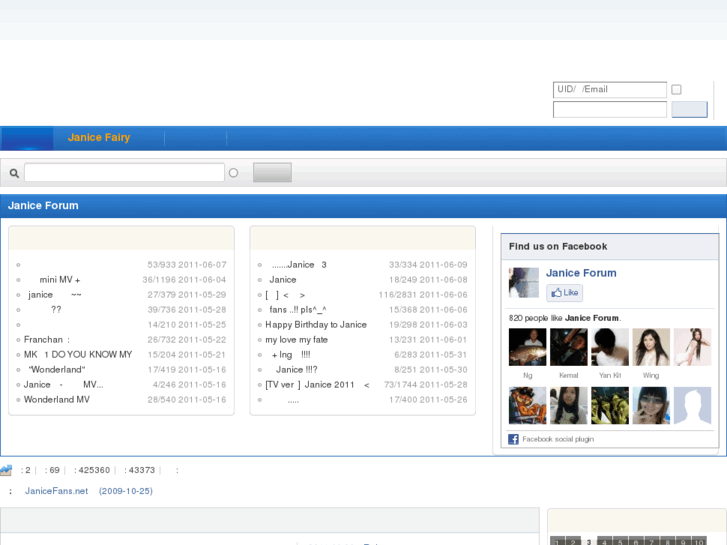Screen dimensions: 727x545
Task: Open thread 'my love my fate'
Action: coord(296,340)
